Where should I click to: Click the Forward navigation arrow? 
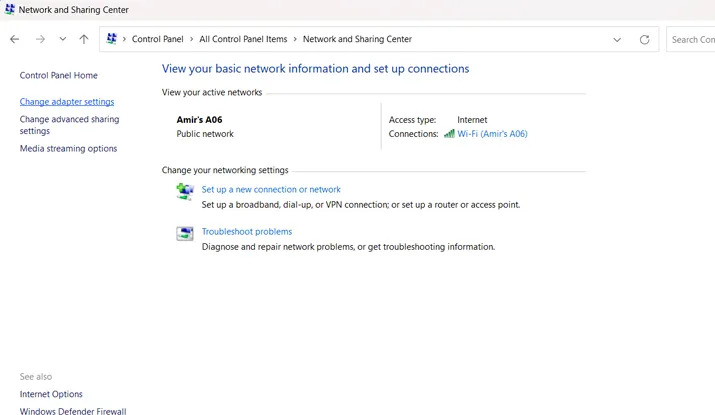pyautogui.click(x=40, y=39)
